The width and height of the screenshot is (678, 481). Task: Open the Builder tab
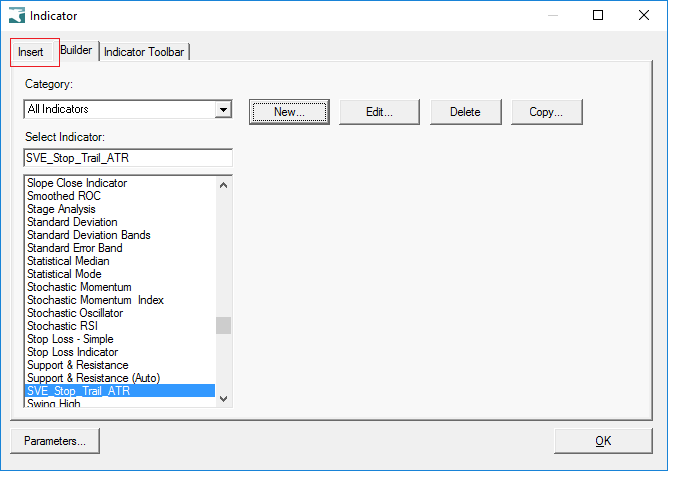(76, 50)
